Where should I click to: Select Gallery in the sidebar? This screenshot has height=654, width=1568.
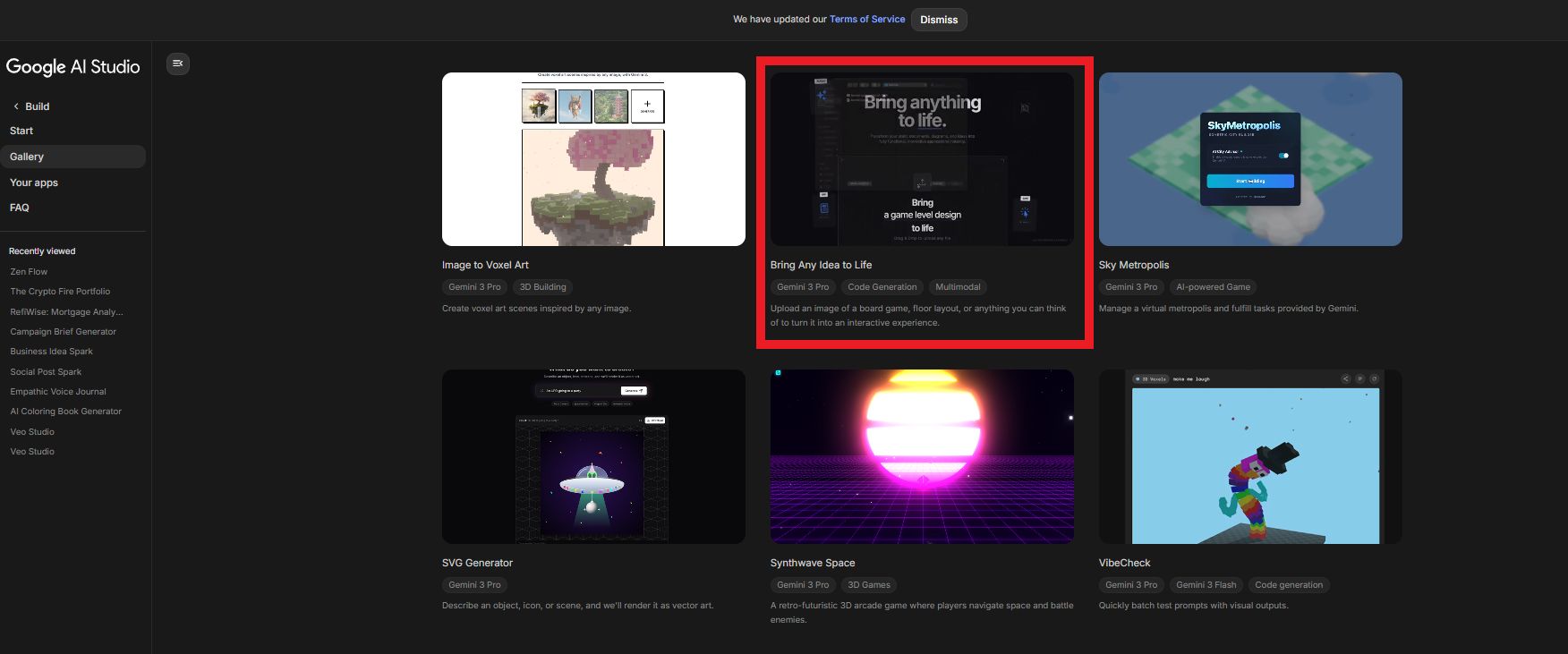click(72, 157)
